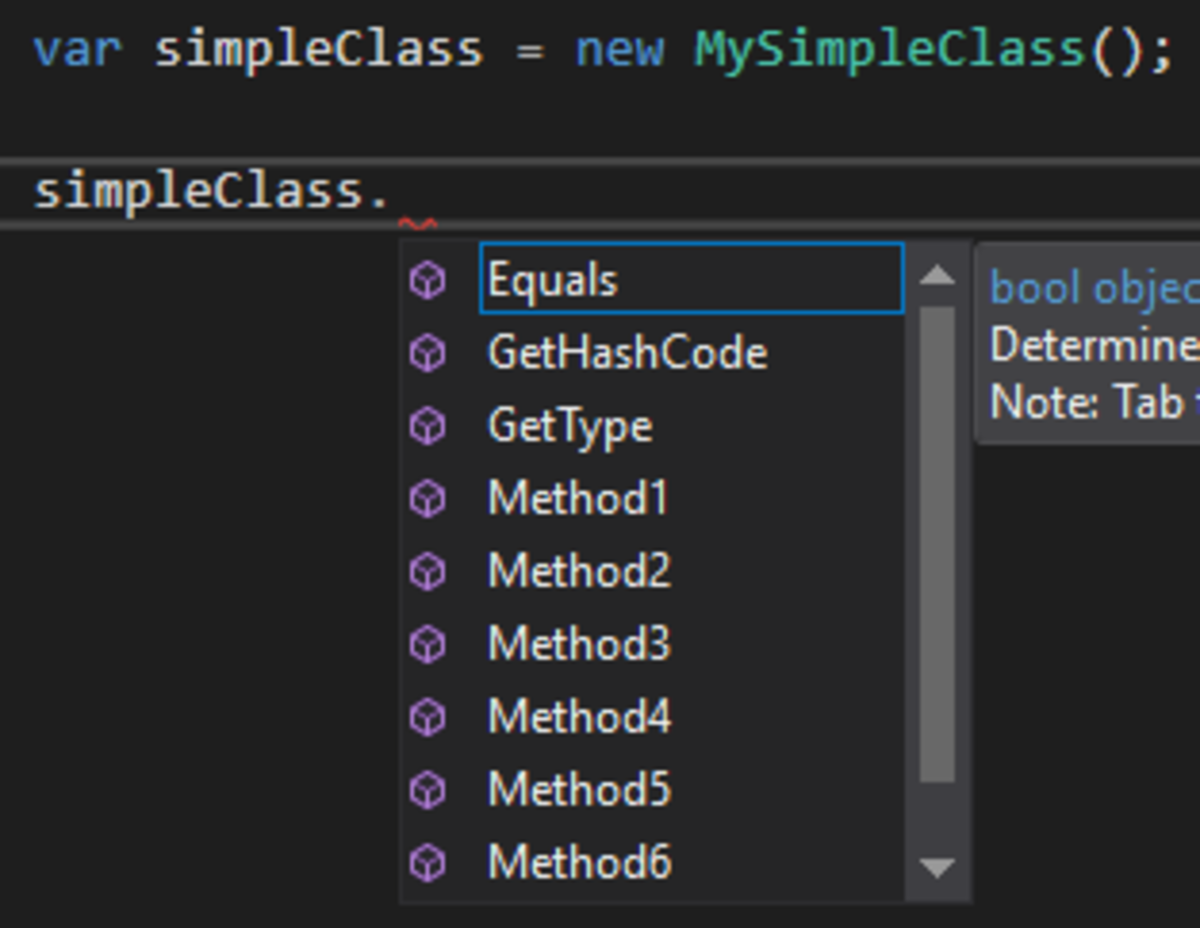Select Equals in the completion list
Screen dimensions: 1200x928
(692, 279)
